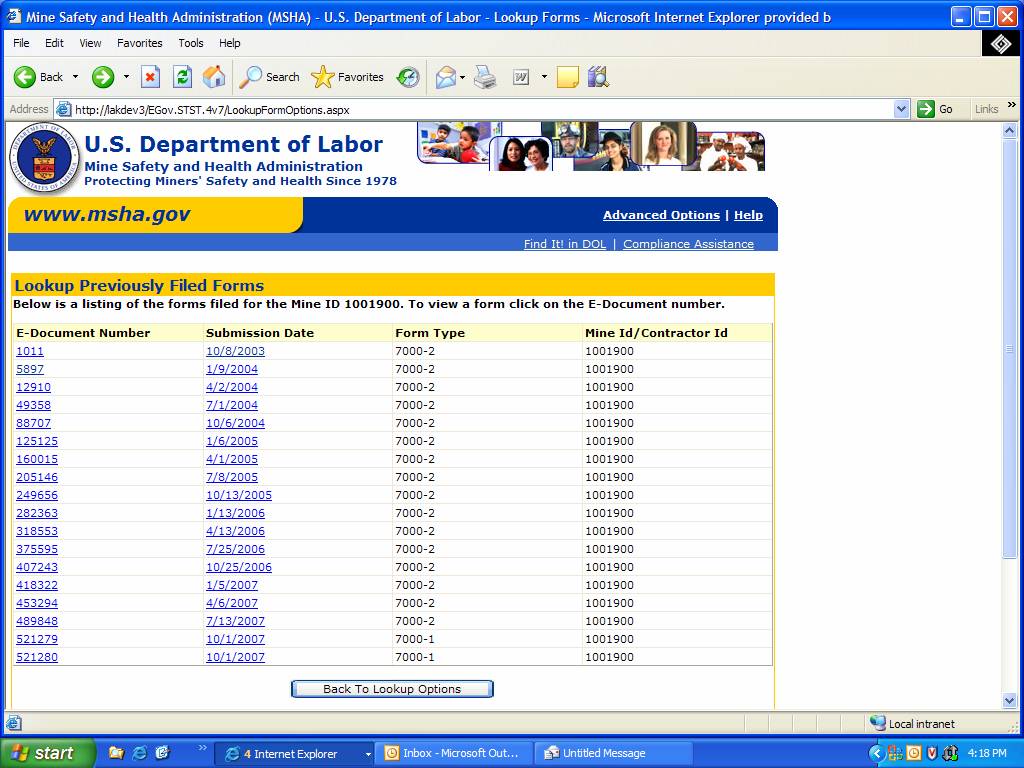Click the page's vertical scrollbar down arrow
The image size is (1024, 768).
point(1009,701)
